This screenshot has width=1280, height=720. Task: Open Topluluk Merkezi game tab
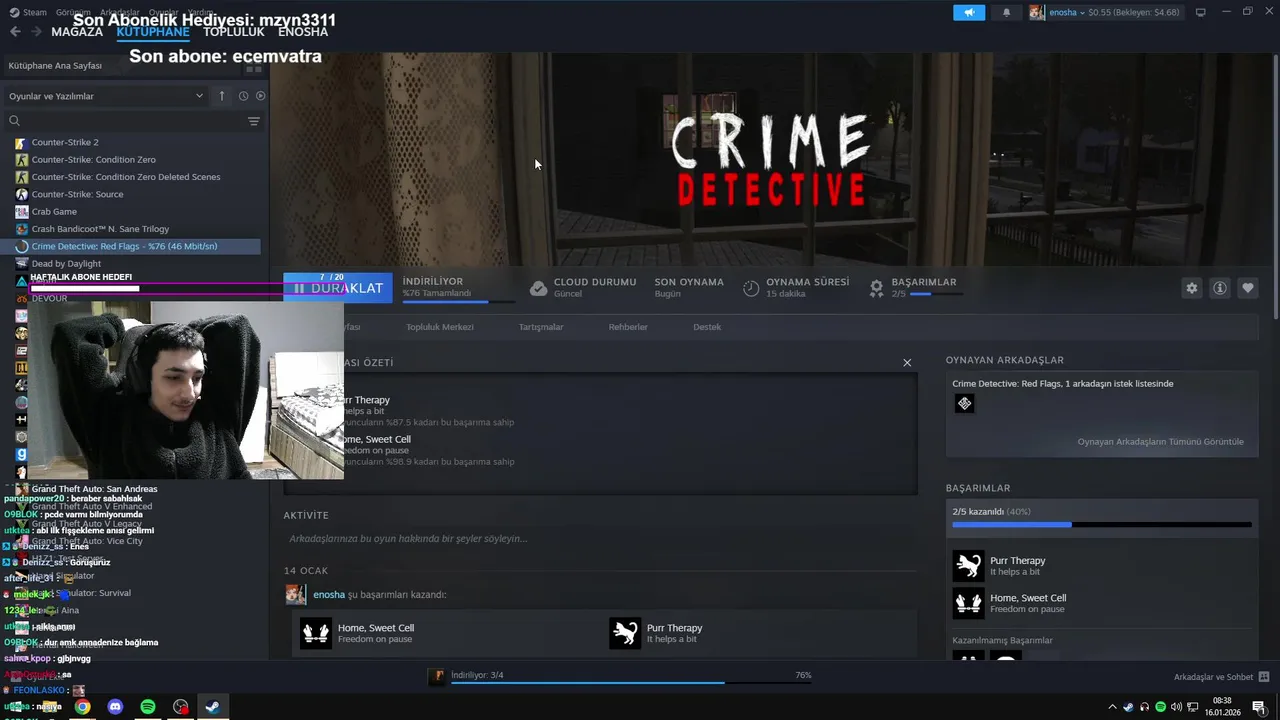coord(440,327)
